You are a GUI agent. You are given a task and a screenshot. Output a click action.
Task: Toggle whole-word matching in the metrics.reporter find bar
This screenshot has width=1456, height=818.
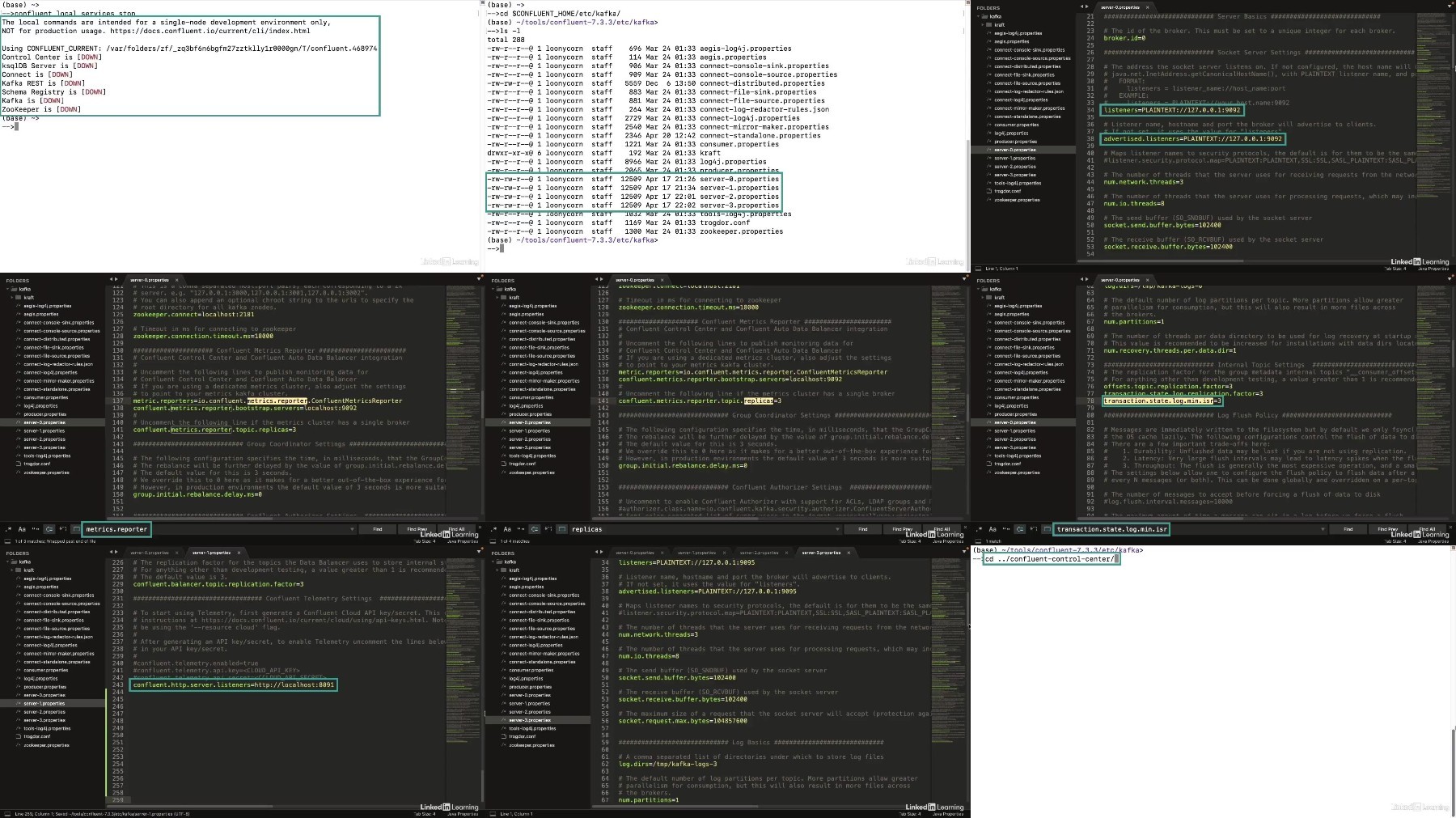click(36, 529)
